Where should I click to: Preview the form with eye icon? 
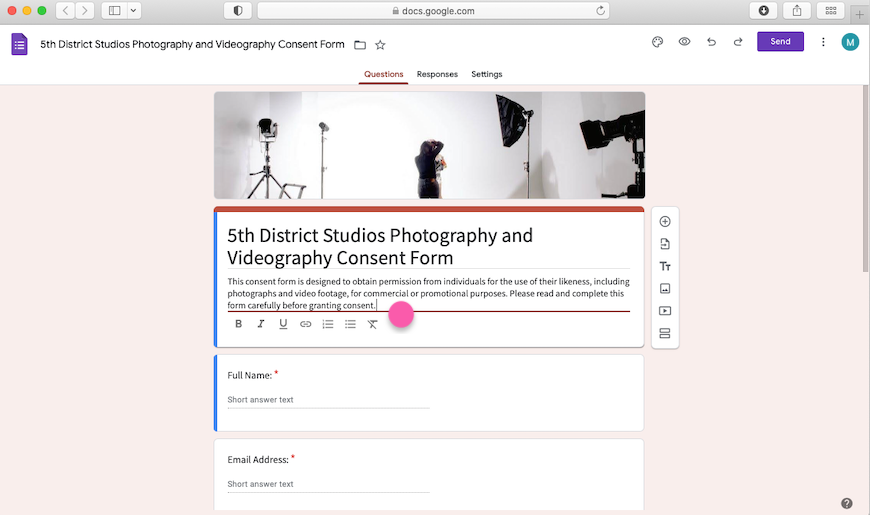point(685,42)
